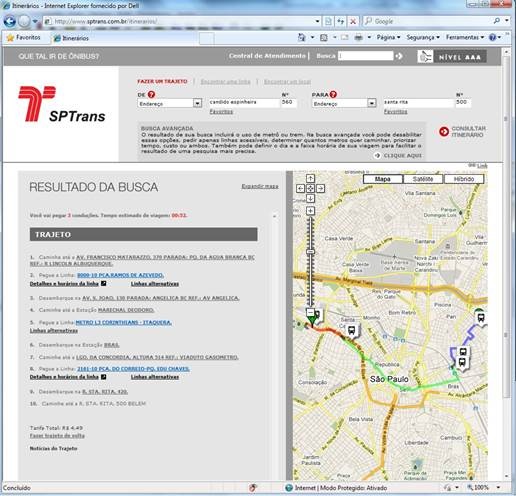This screenshot has width=516, height=496.
Task: Click the destination street field 'santa rita'
Action: 419,102
